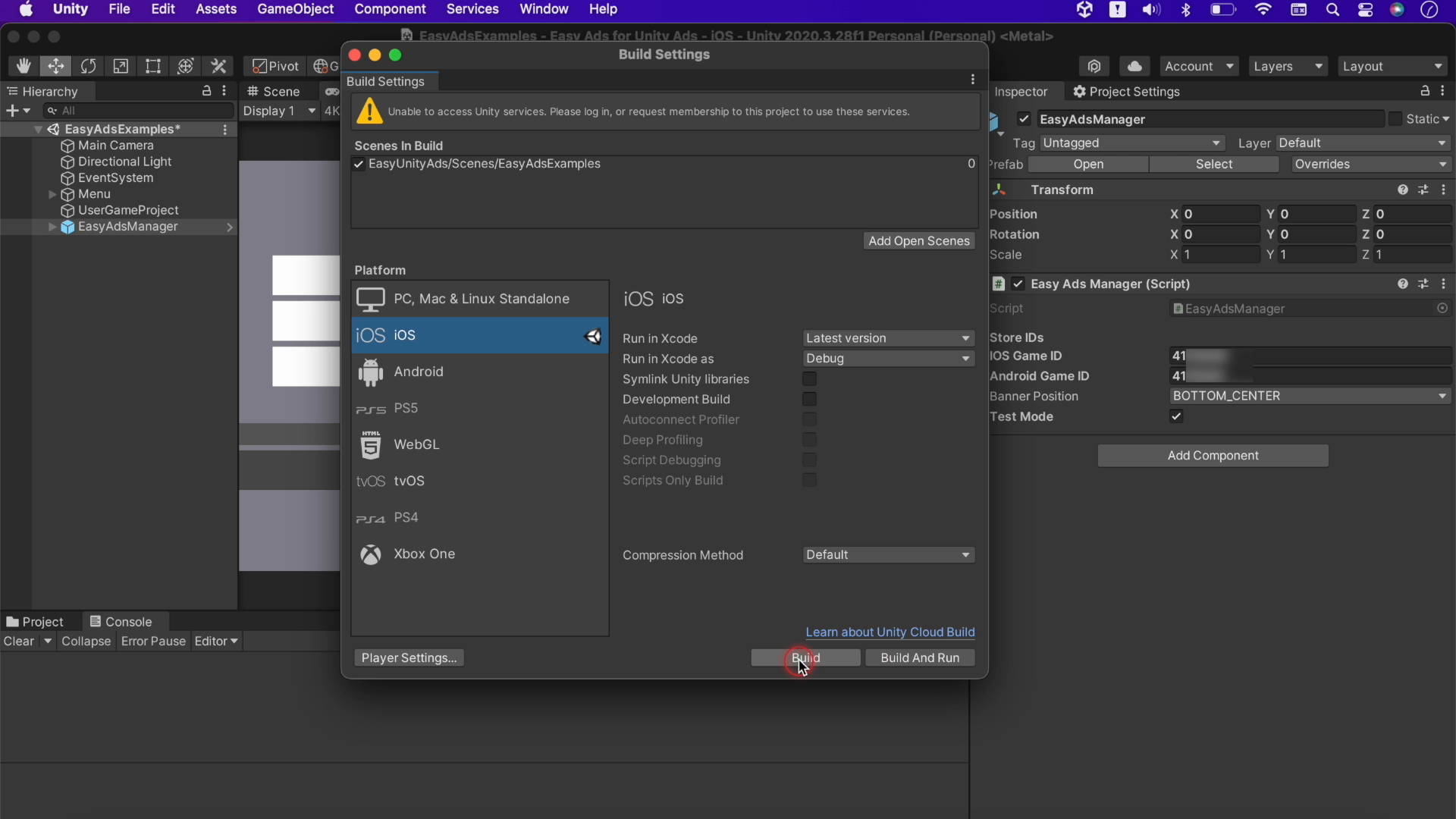
Task: Open the Account dropdown
Action: pos(1199,66)
